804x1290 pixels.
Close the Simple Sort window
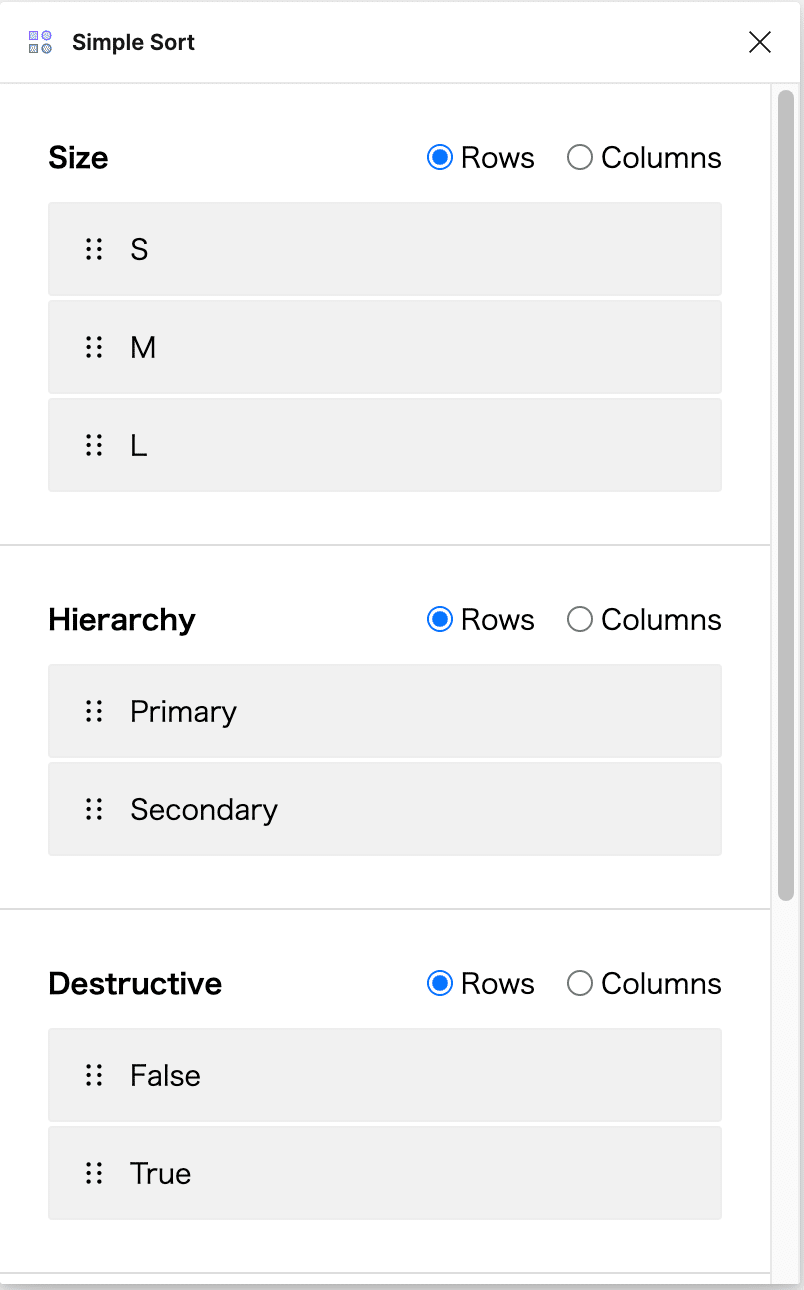click(760, 42)
